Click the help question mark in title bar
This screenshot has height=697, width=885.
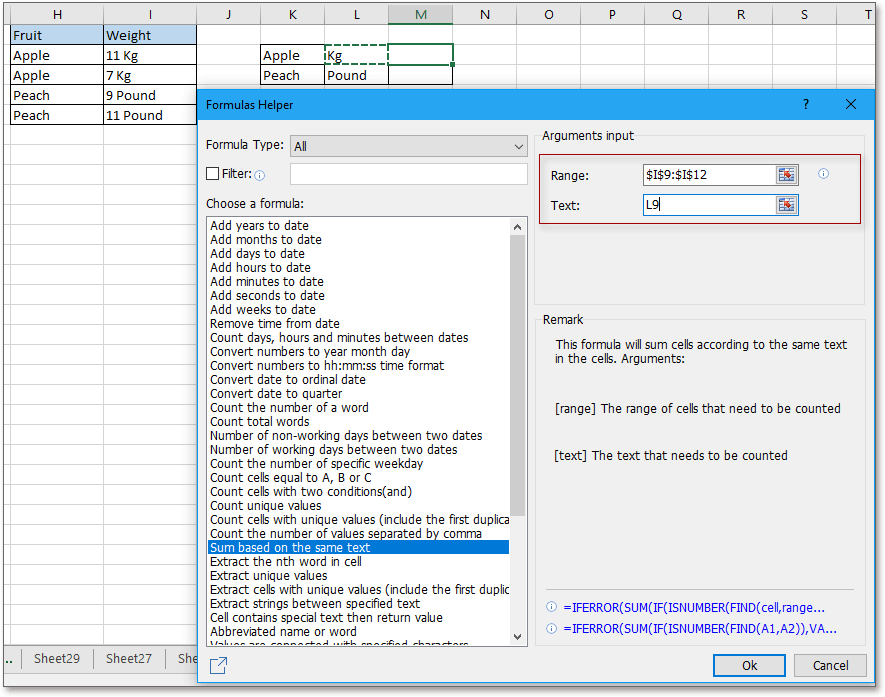(x=806, y=105)
